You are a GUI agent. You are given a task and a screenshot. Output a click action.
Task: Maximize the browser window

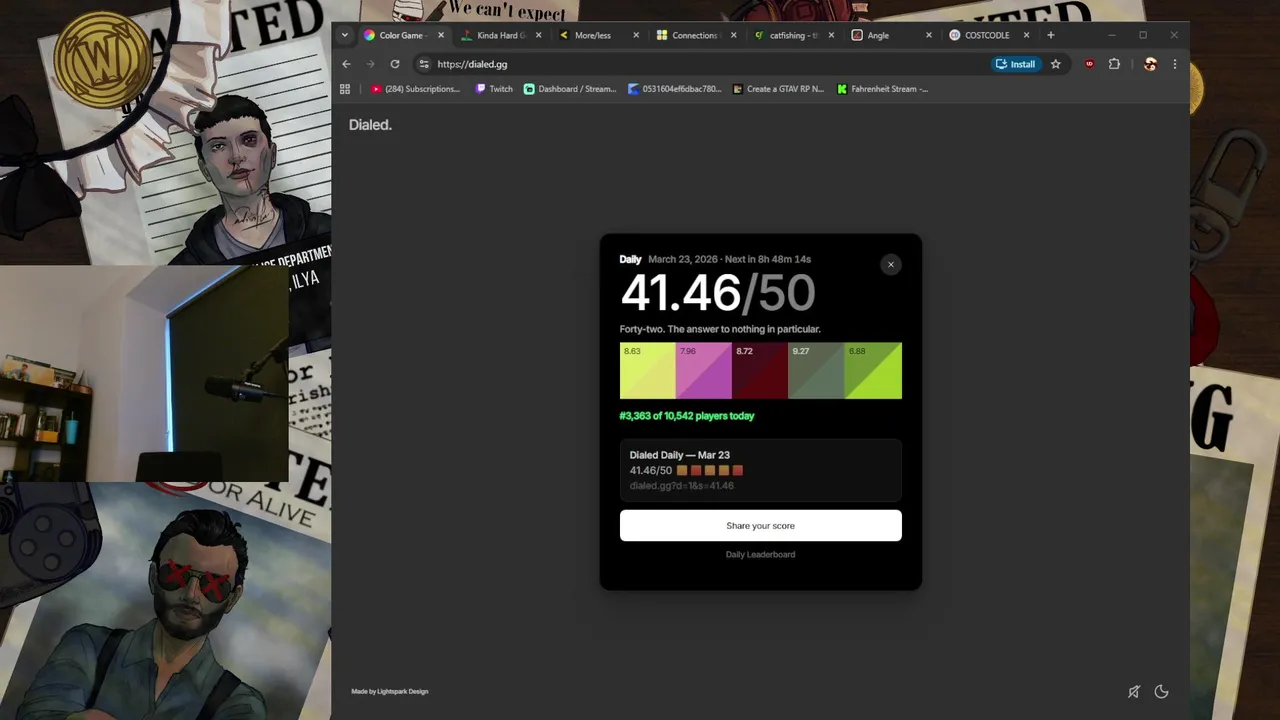[x=1143, y=35]
